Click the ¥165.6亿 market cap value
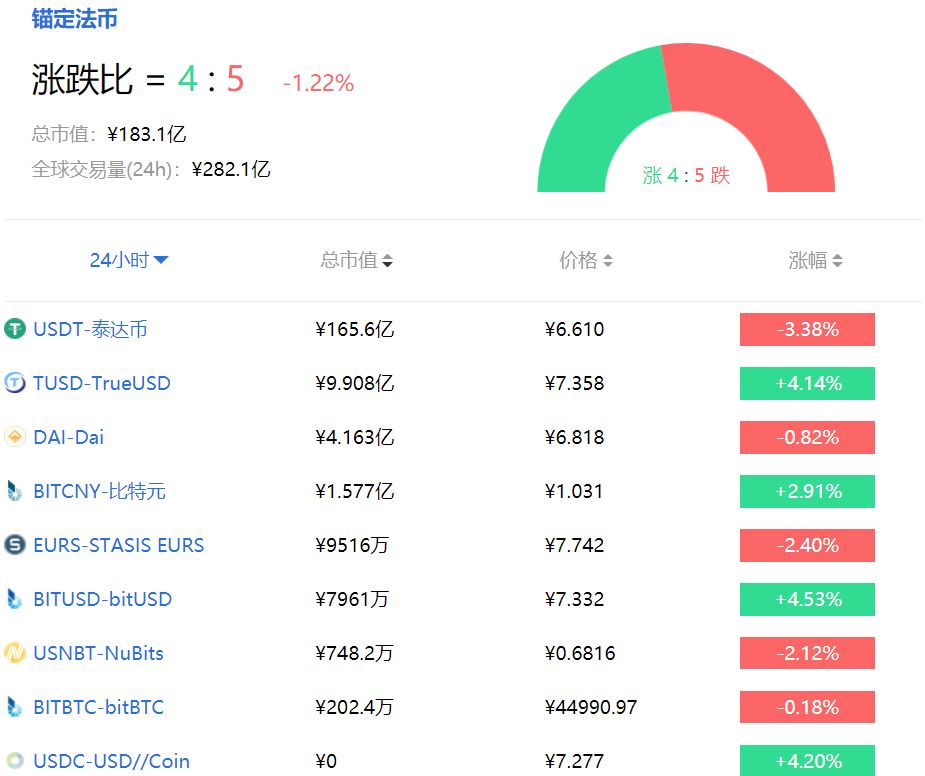The height and width of the screenshot is (776, 925). click(355, 329)
